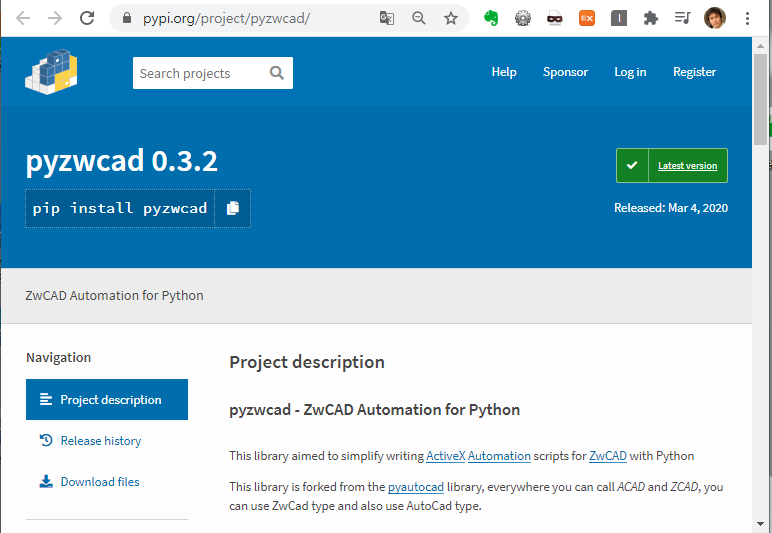Screen dimensions: 772x533
Task: Click the browser forward arrow
Action: tap(55, 19)
